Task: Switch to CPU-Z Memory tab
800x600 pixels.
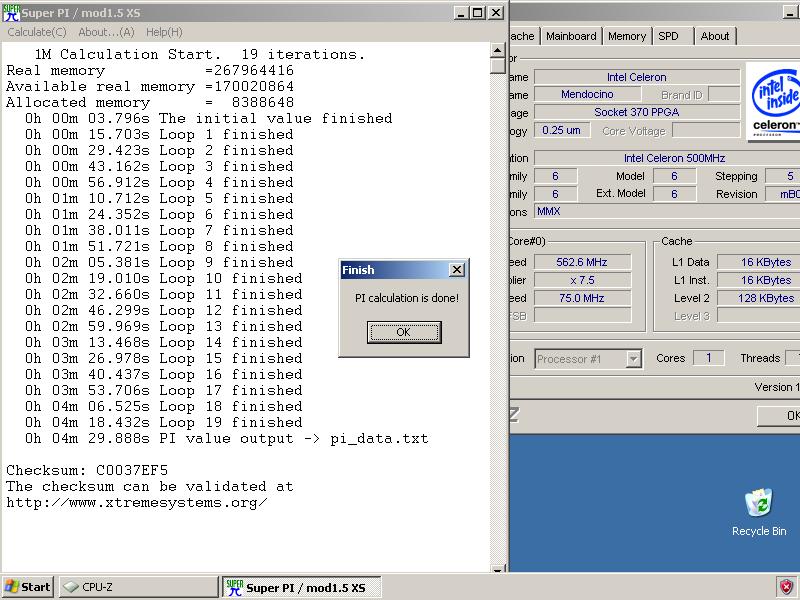Action: (627, 36)
